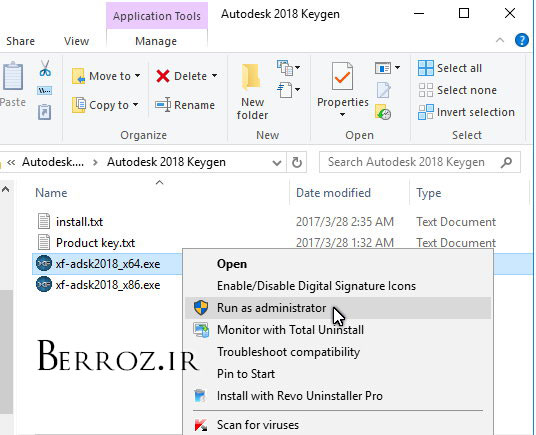Open the address bar history dropdown
This screenshot has height=435, width=536.
click(277, 163)
